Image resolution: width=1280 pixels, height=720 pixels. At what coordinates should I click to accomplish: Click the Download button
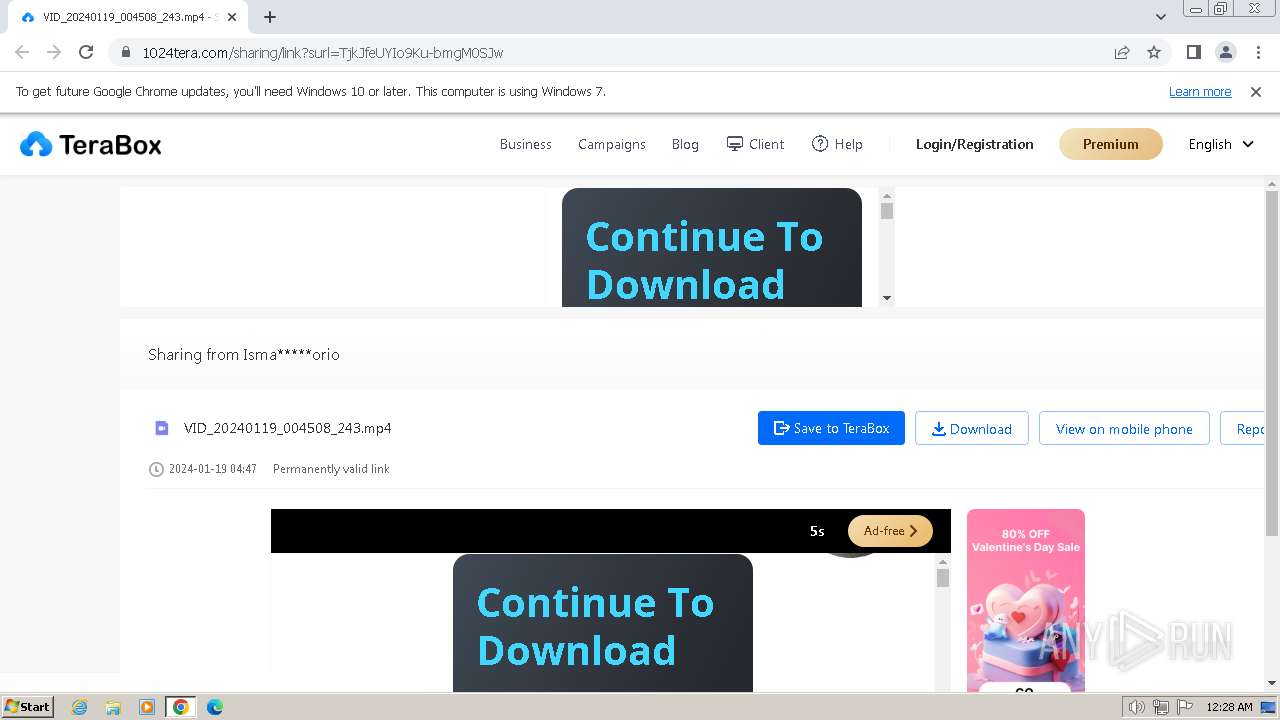click(x=971, y=428)
